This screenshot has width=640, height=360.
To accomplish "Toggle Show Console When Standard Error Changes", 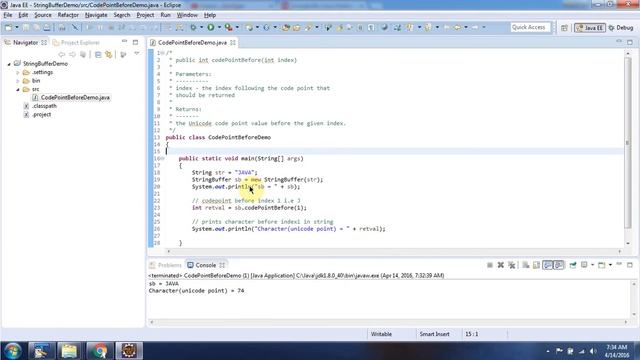I will [559, 265].
